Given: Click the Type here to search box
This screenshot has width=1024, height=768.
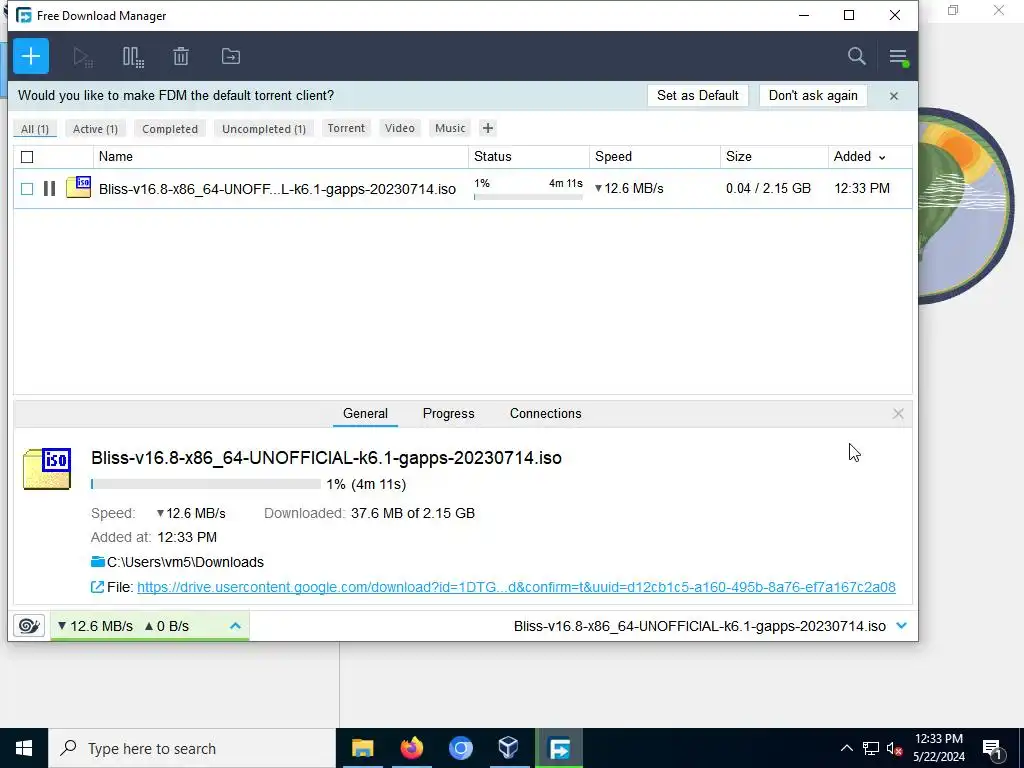Looking at the screenshot, I should pyautogui.click(x=192, y=748).
